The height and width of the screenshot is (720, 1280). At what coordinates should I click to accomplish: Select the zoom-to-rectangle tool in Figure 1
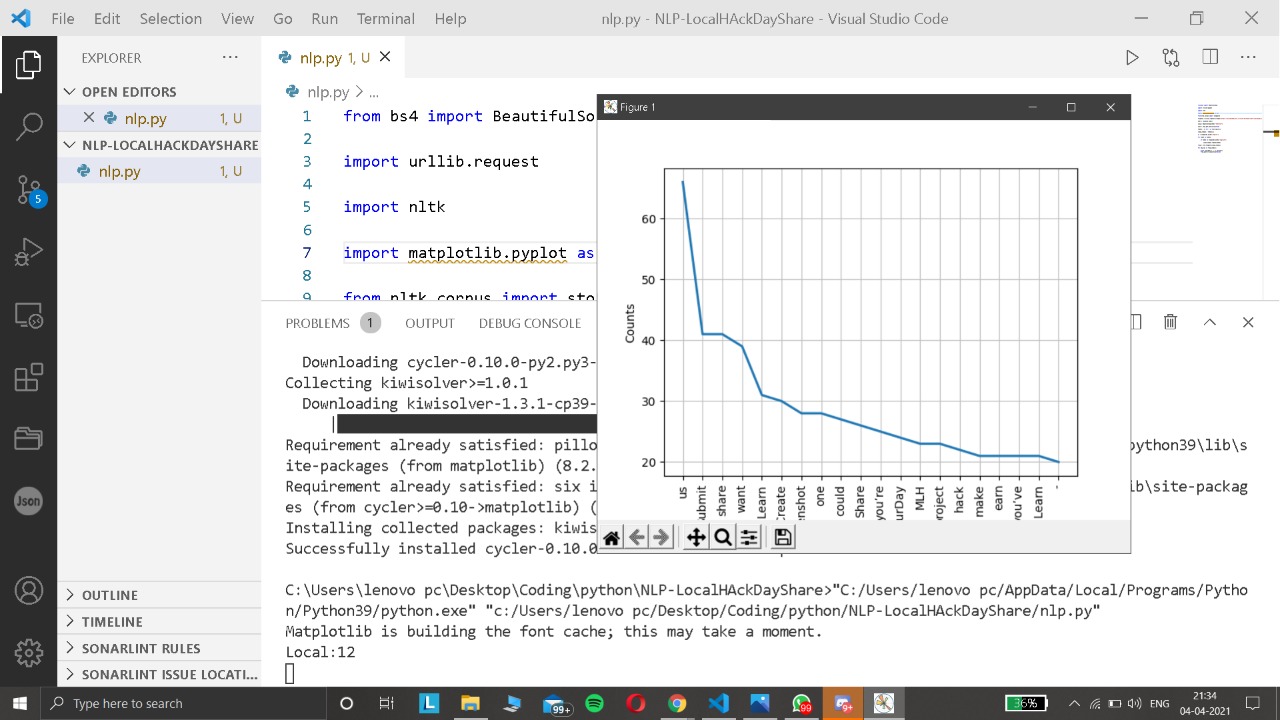[x=722, y=537]
